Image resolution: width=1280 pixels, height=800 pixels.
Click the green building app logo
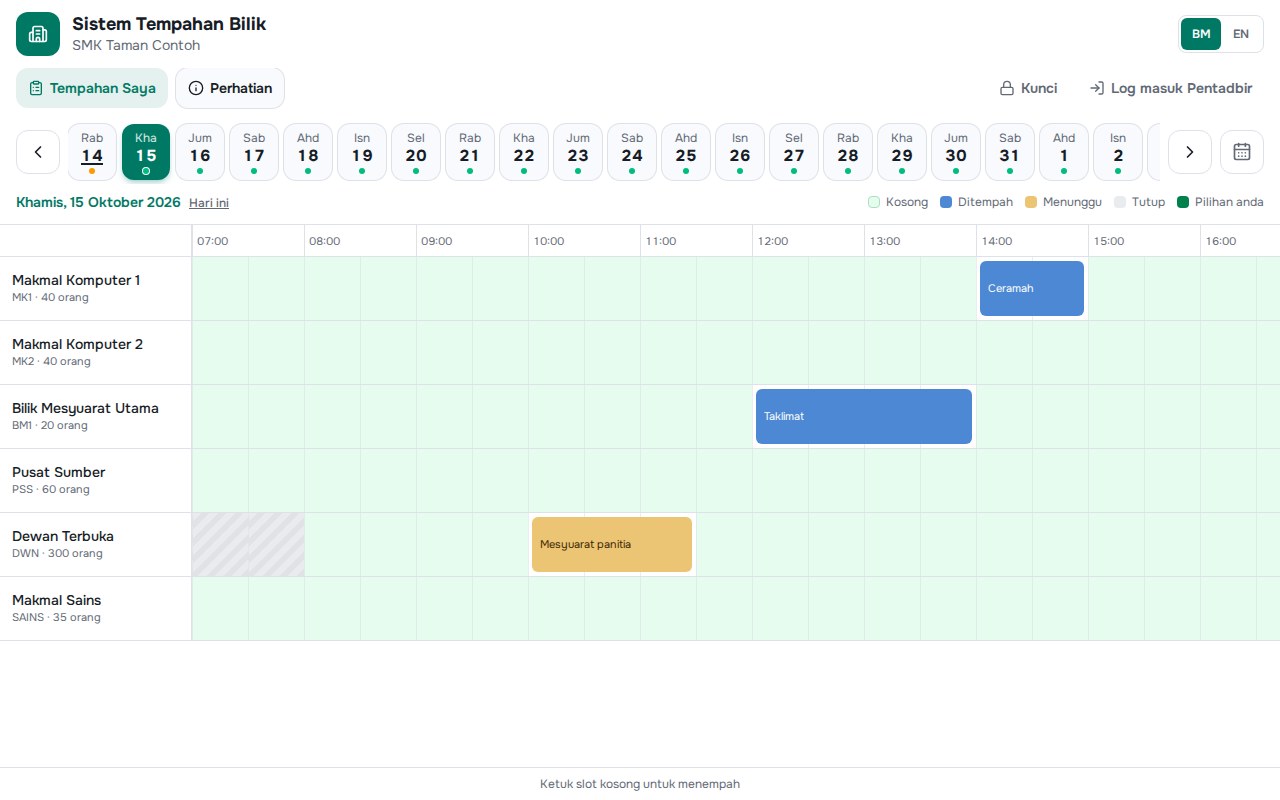coord(38,34)
